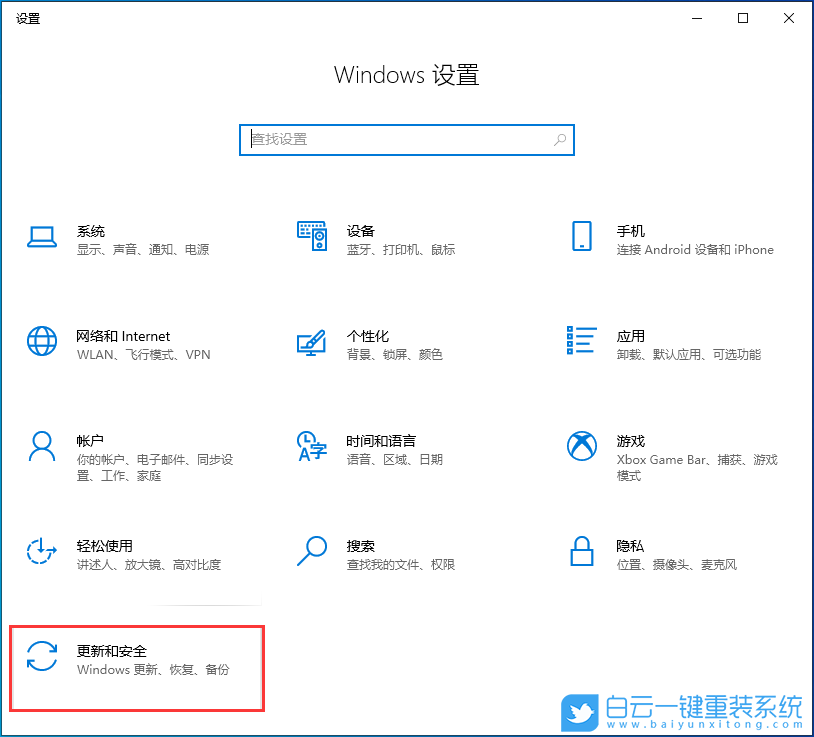Viewport: 814px width, 737px height.
Task: Open 设备 settings with printer icon
Action: [x=312, y=237]
